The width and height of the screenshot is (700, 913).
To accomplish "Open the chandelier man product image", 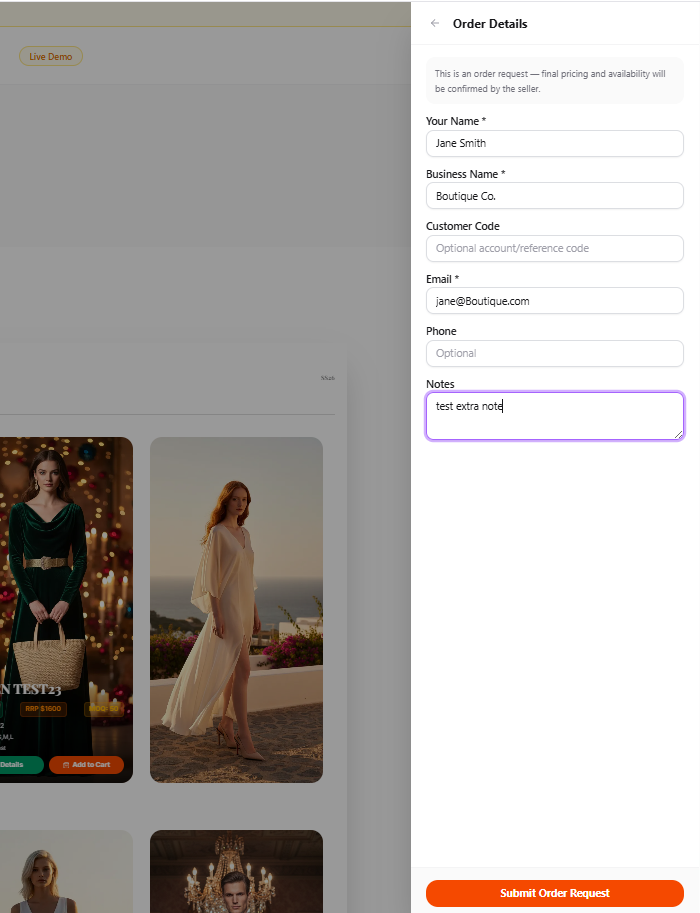I will tap(236, 871).
